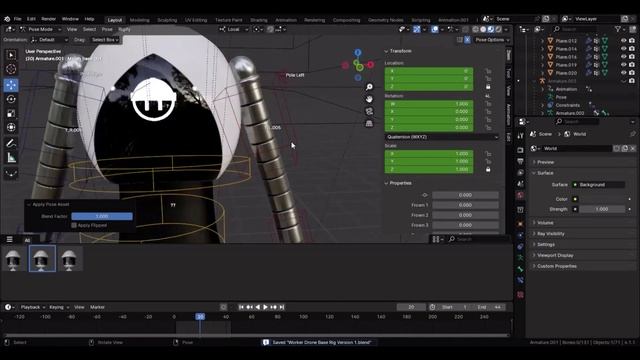Viewport: 640px width, 360px height.
Task: Open the Bone properties tab icon
Action: pyautogui.click(x=520, y=269)
